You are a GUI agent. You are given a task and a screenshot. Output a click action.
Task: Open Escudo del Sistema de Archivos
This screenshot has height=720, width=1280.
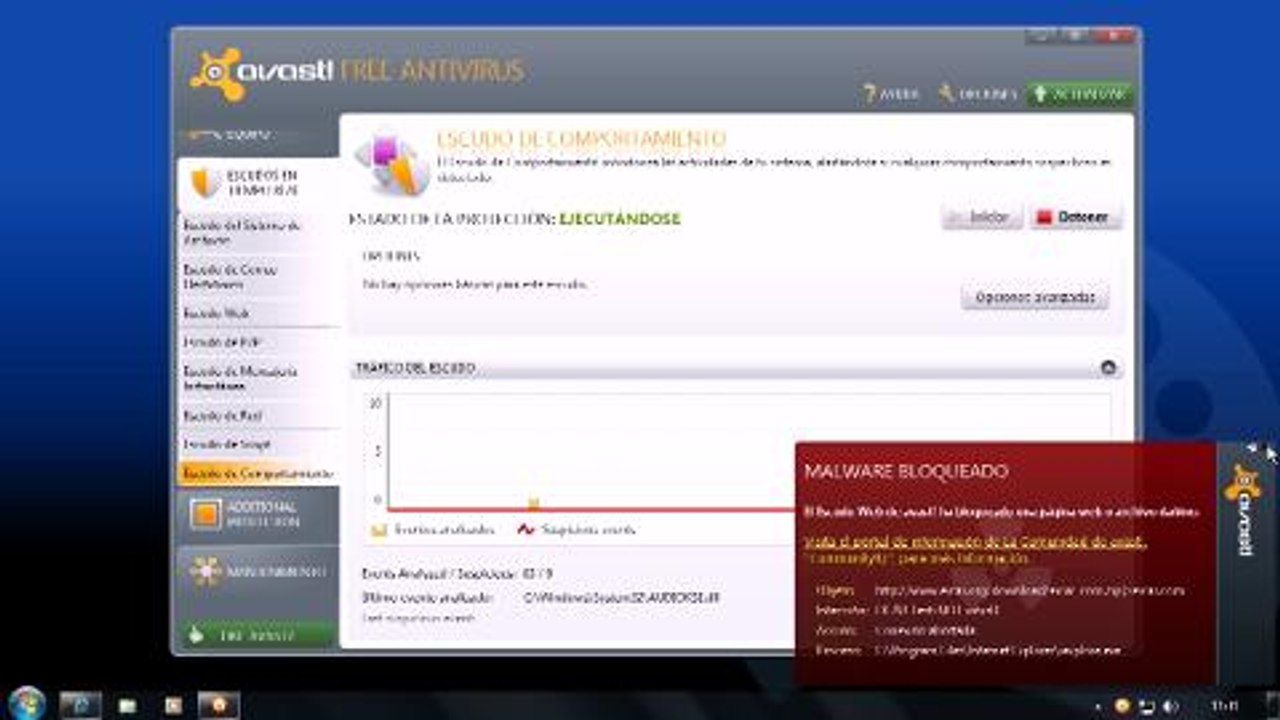258,233
